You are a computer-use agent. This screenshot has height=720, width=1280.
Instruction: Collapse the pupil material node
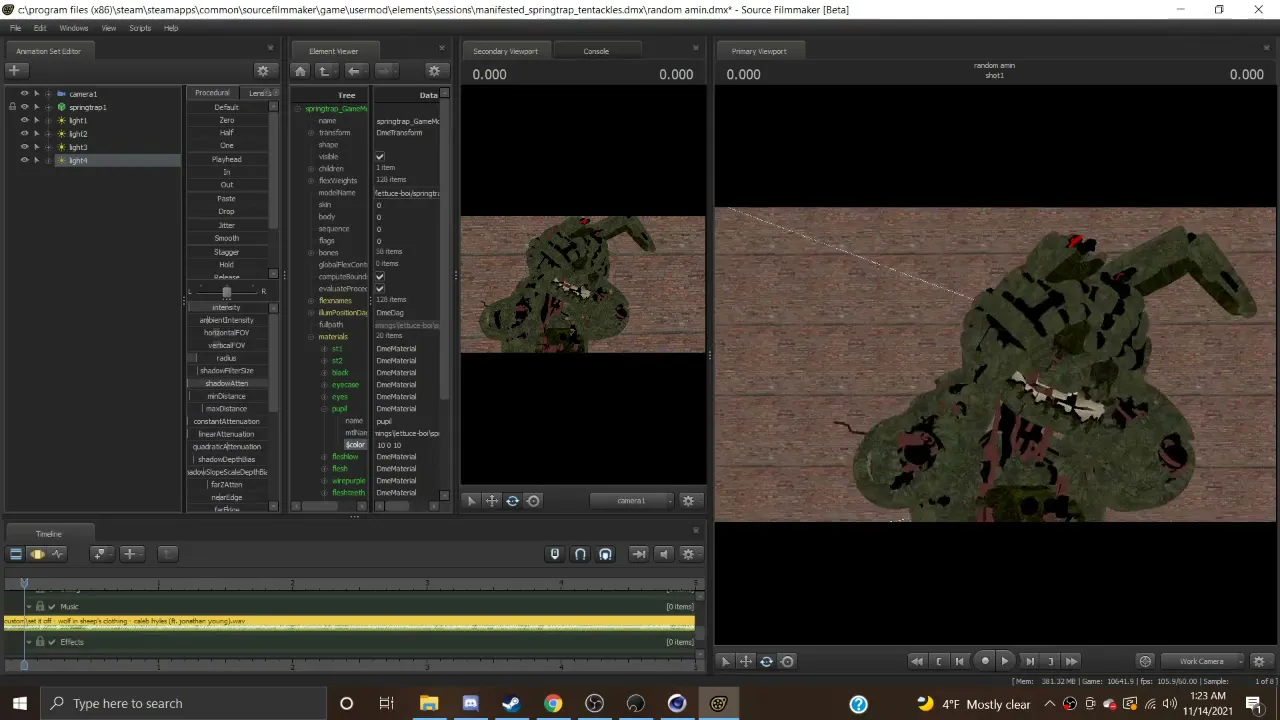[324, 409]
